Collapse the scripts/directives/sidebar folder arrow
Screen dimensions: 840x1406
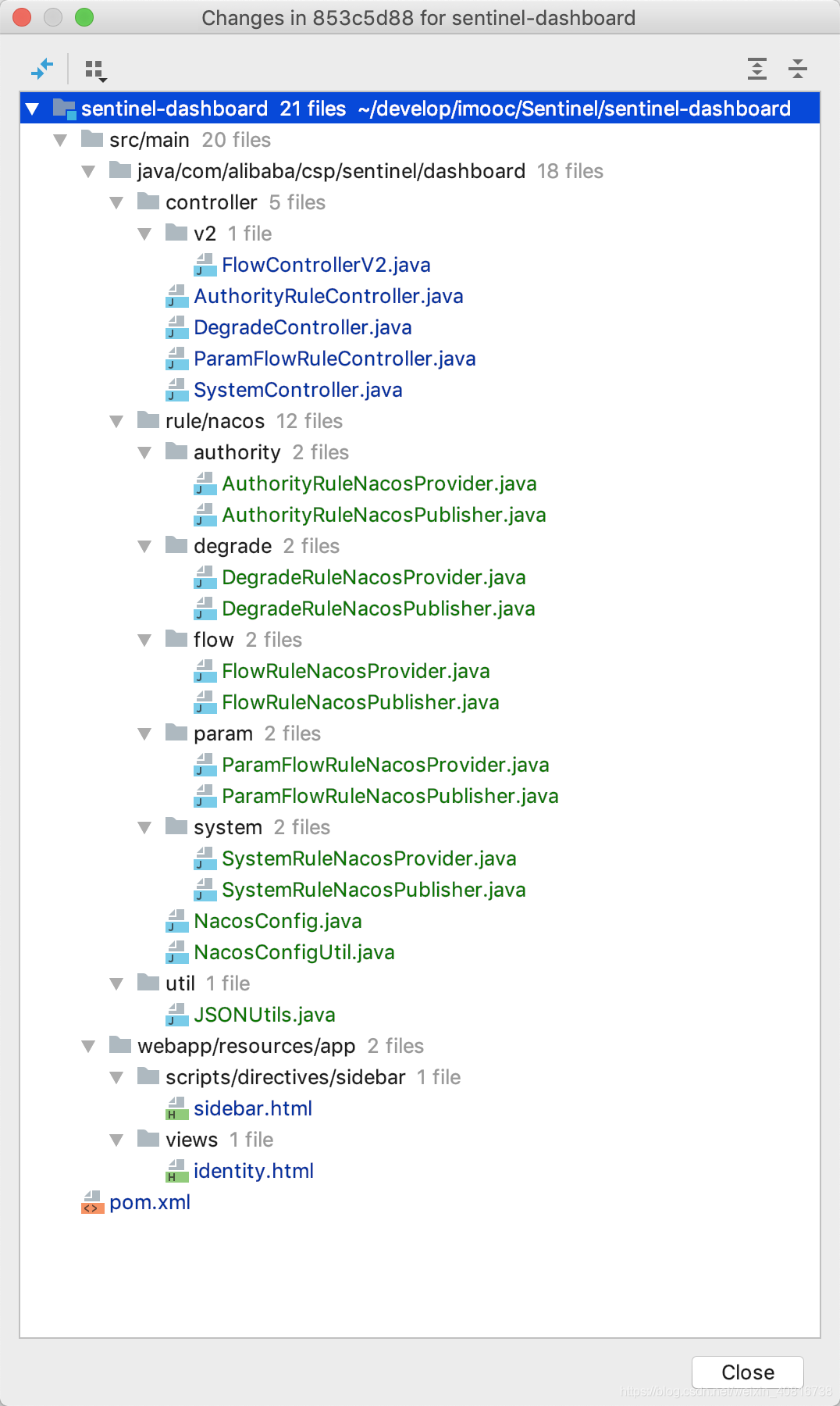[117, 1077]
